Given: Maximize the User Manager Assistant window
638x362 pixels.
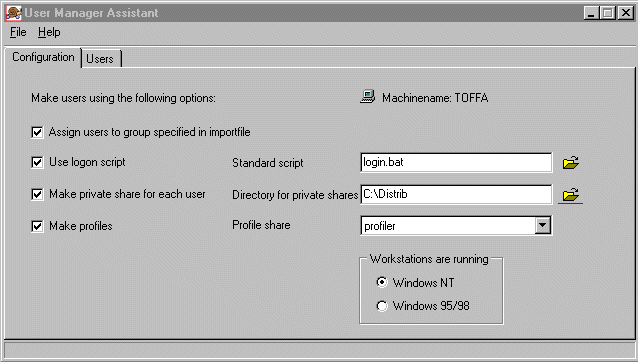Looking at the screenshot, I should tap(607, 13).
